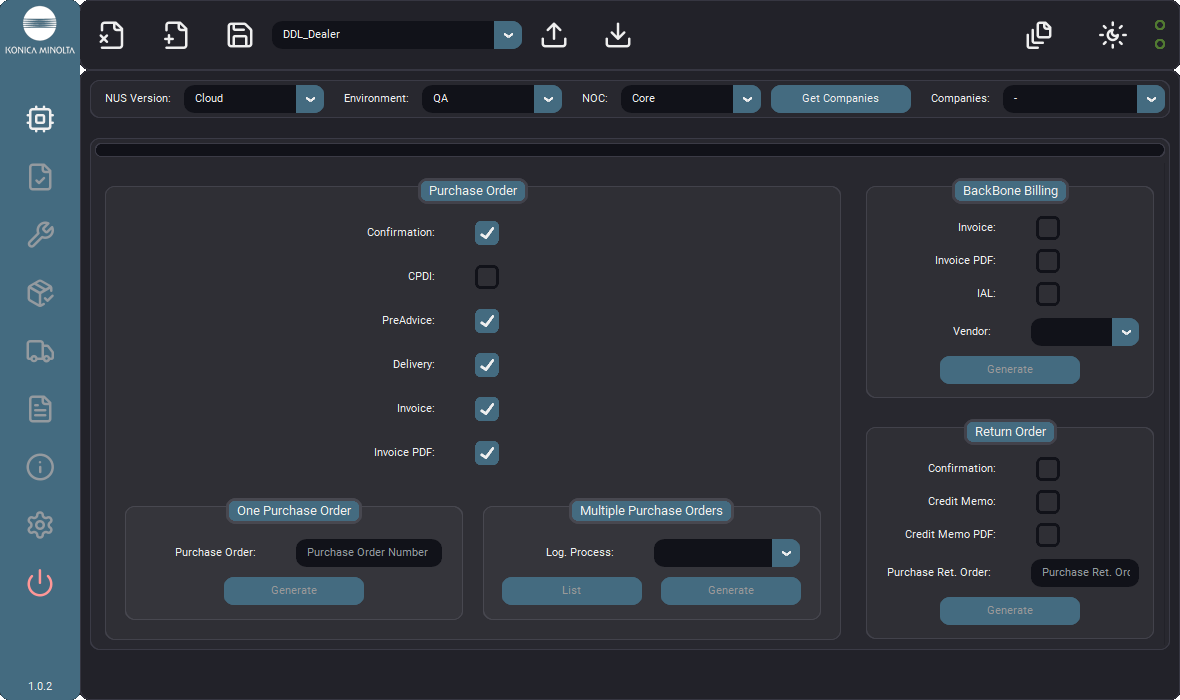This screenshot has width=1180, height=700.
Task: Expand the Environment dropdown showing QA
Action: (x=491, y=99)
